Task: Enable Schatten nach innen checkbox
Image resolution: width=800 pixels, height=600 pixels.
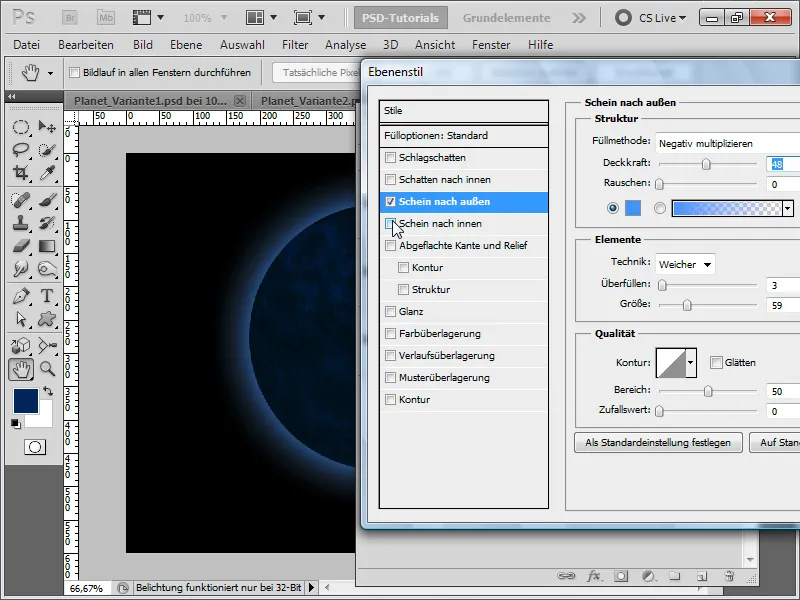Action: (390, 180)
